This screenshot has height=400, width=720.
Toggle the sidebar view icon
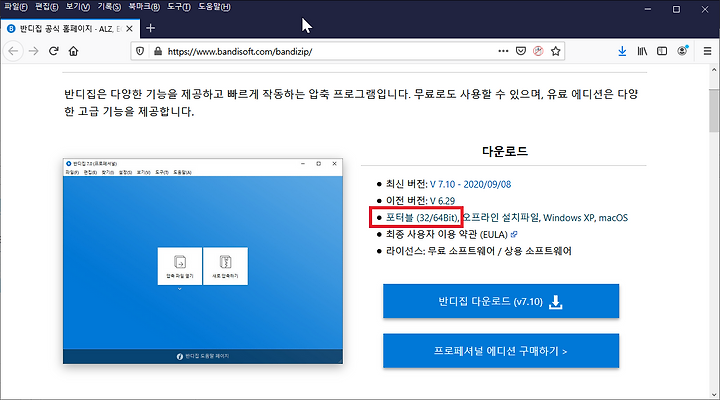[x=662, y=51]
